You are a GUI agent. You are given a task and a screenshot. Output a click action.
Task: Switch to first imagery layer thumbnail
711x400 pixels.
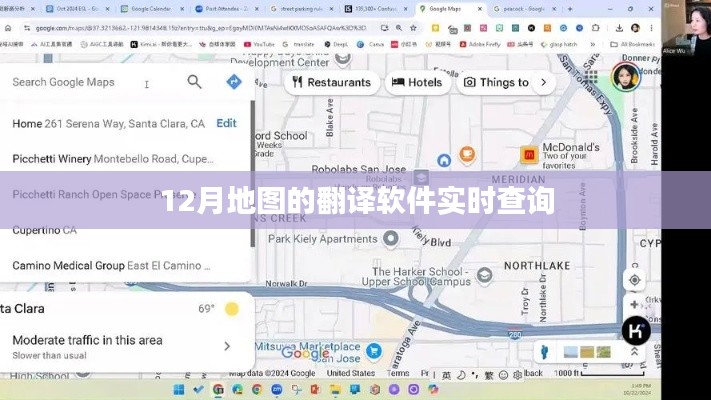coord(570,352)
